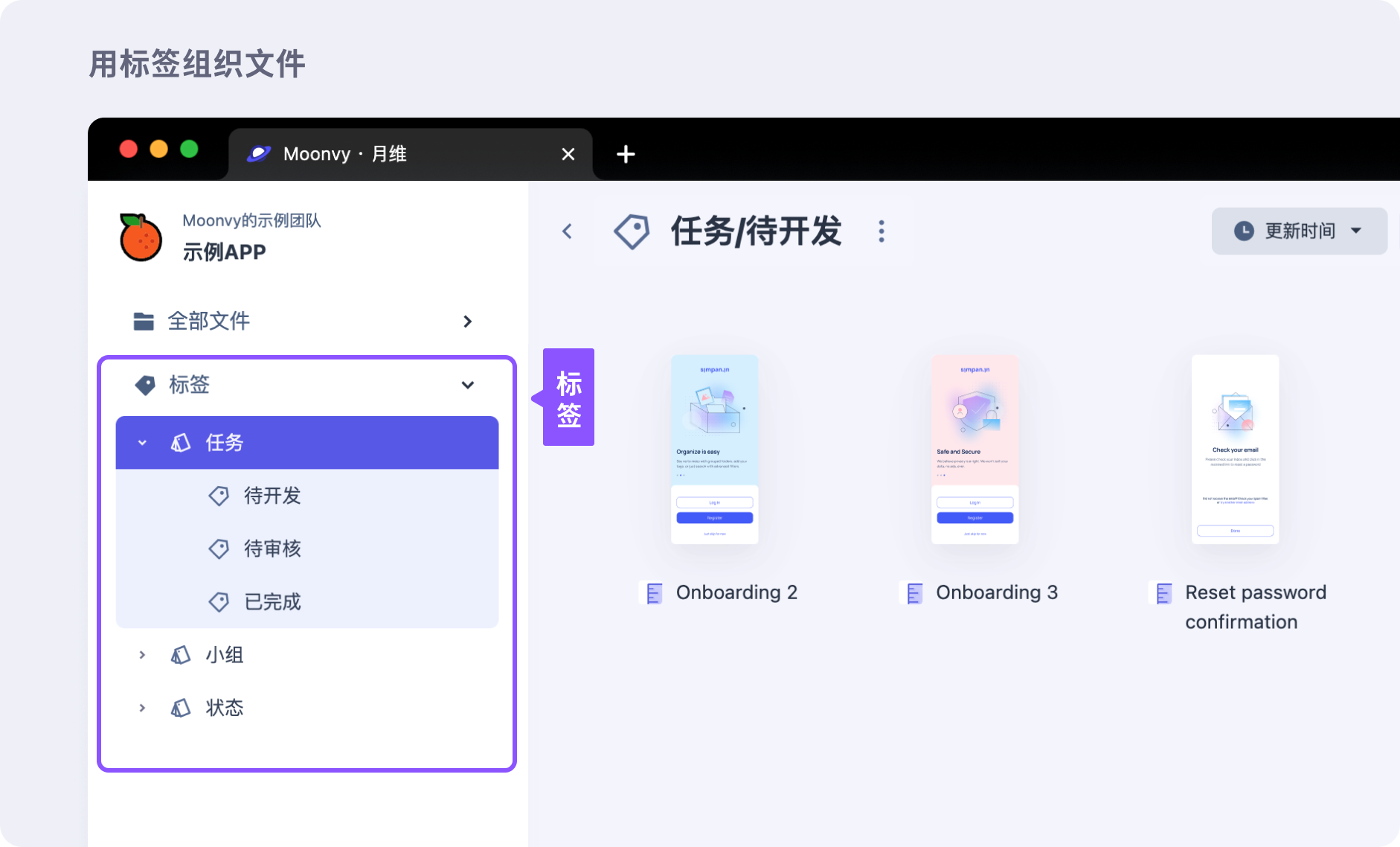
Task: Select the 标签 section label
Action: pyautogui.click(x=190, y=386)
